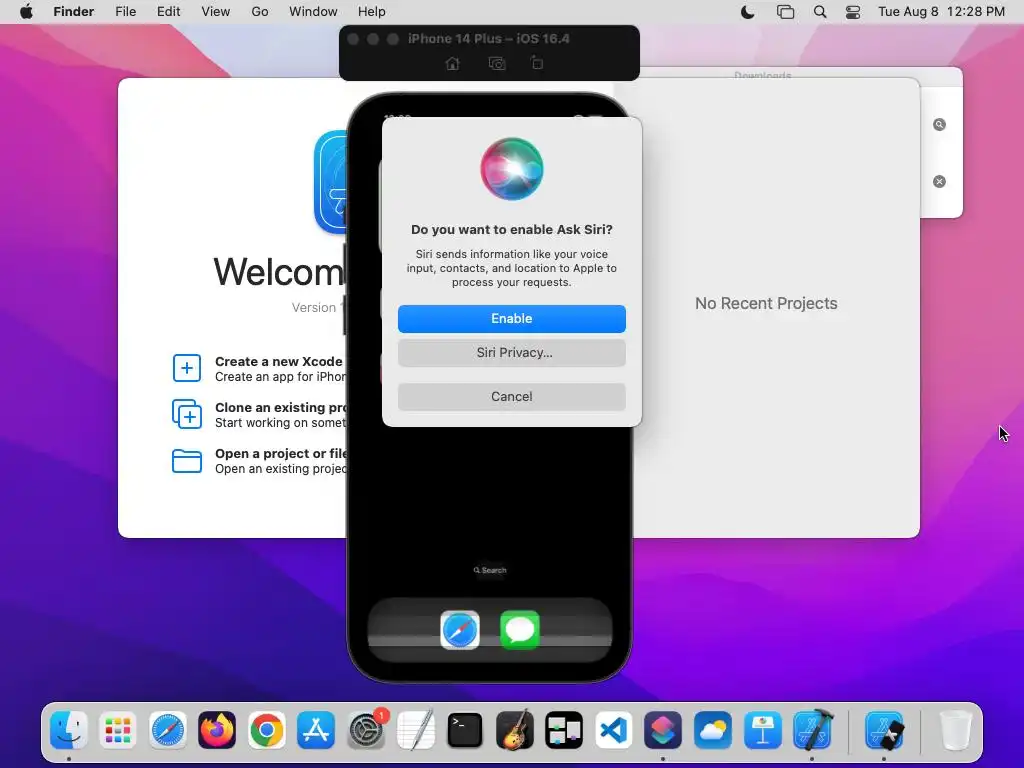
Task: Open Shortcuts app from the Dock
Action: pyautogui.click(x=663, y=730)
